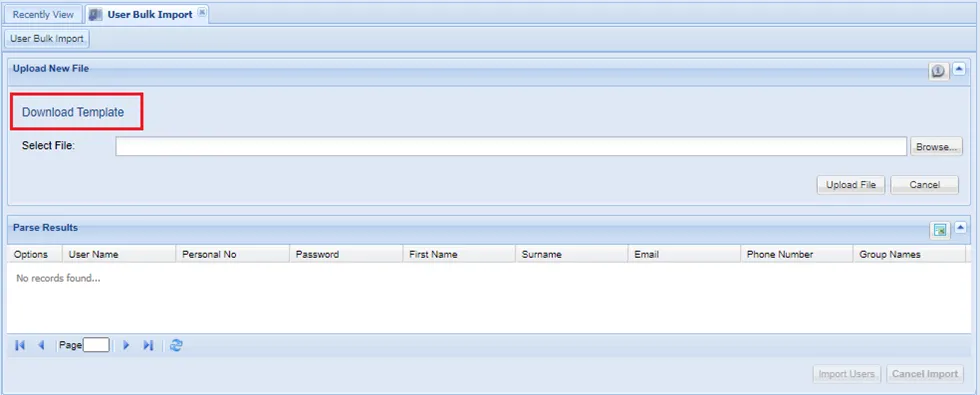Click the export icon in Parse Results
This screenshot has height=395, width=980.
[x=939, y=231]
